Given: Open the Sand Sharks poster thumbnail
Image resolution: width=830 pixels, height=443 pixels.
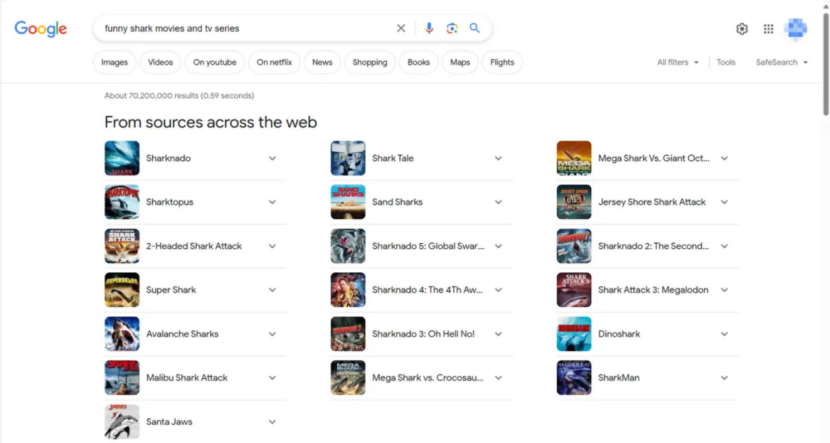Looking at the screenshot, I should pyautogui.click(x=348, y=202).
